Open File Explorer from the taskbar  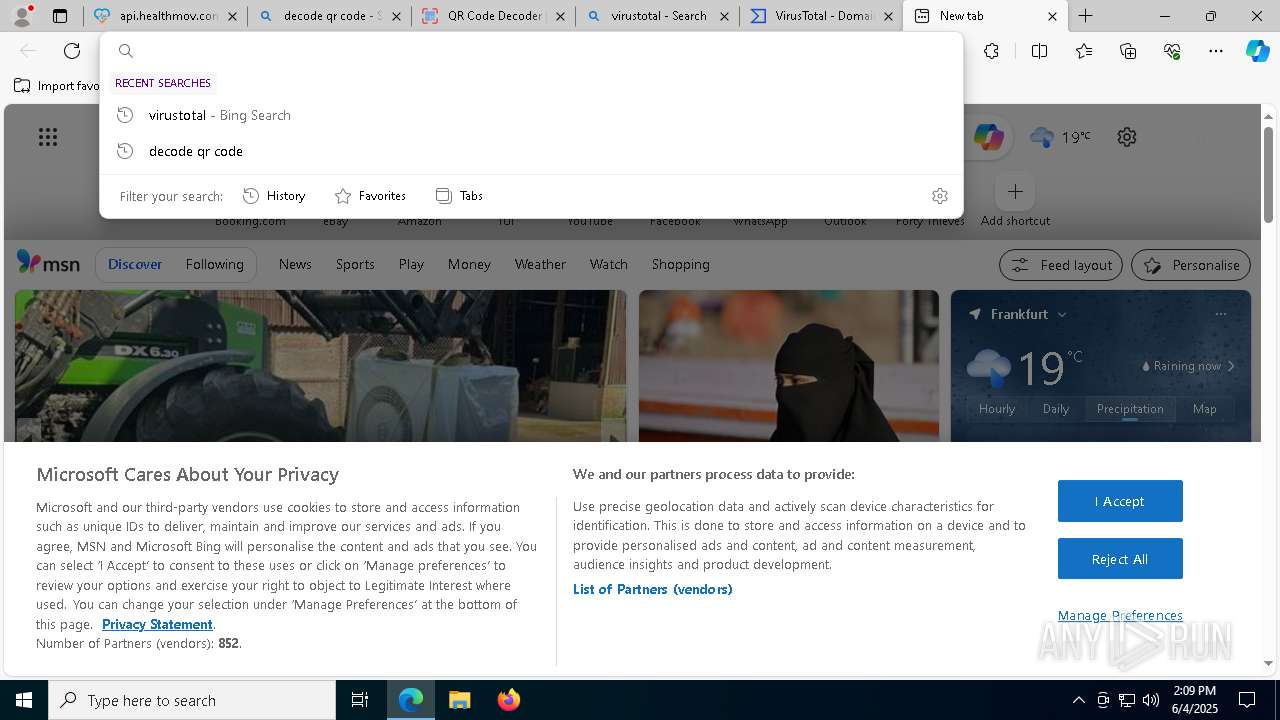459,700
